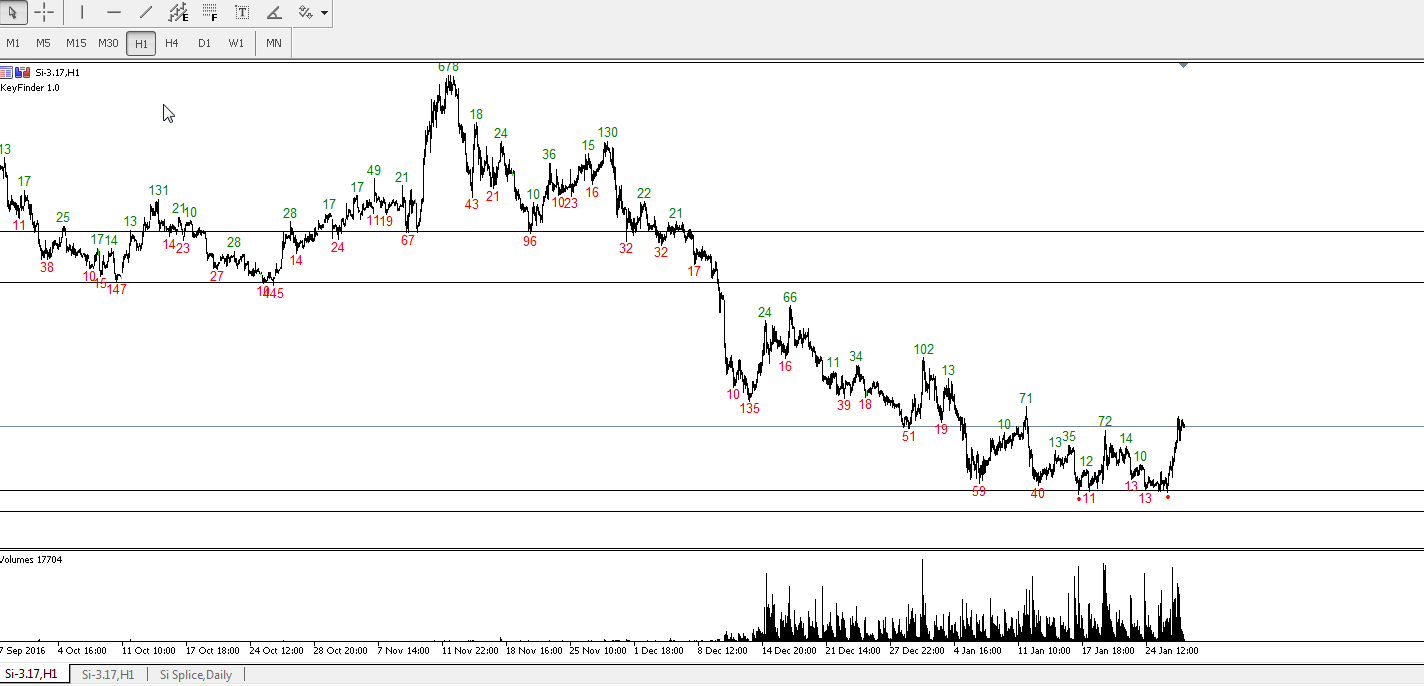Click the 135 low label on chart

(x=750, y=408)
